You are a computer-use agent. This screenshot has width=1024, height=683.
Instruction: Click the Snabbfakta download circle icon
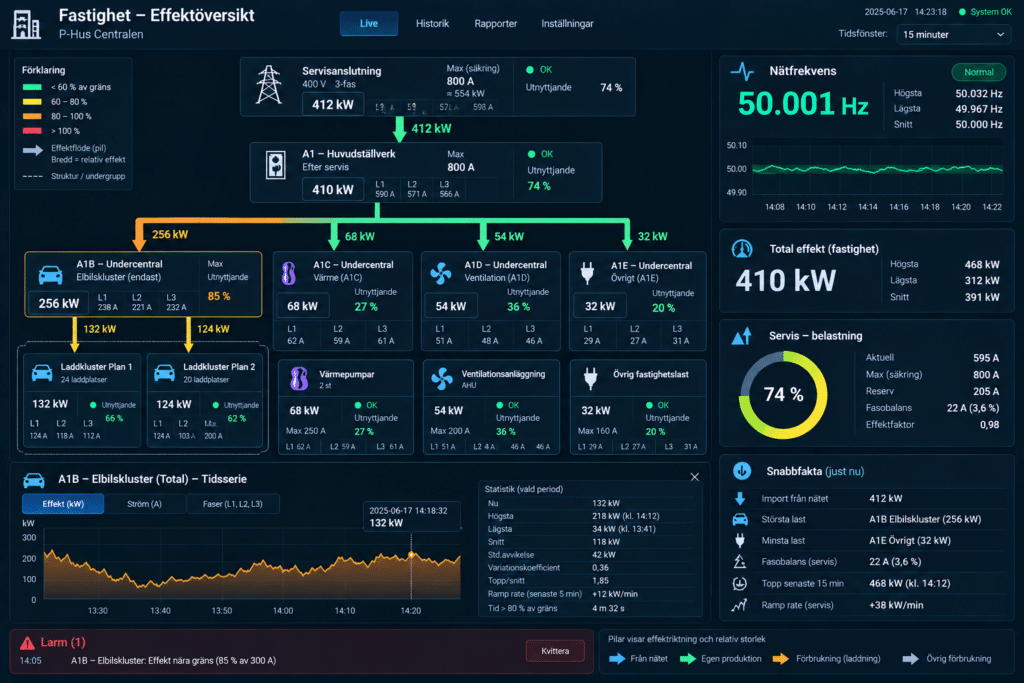pyautogui.click(x=742, y=471)
